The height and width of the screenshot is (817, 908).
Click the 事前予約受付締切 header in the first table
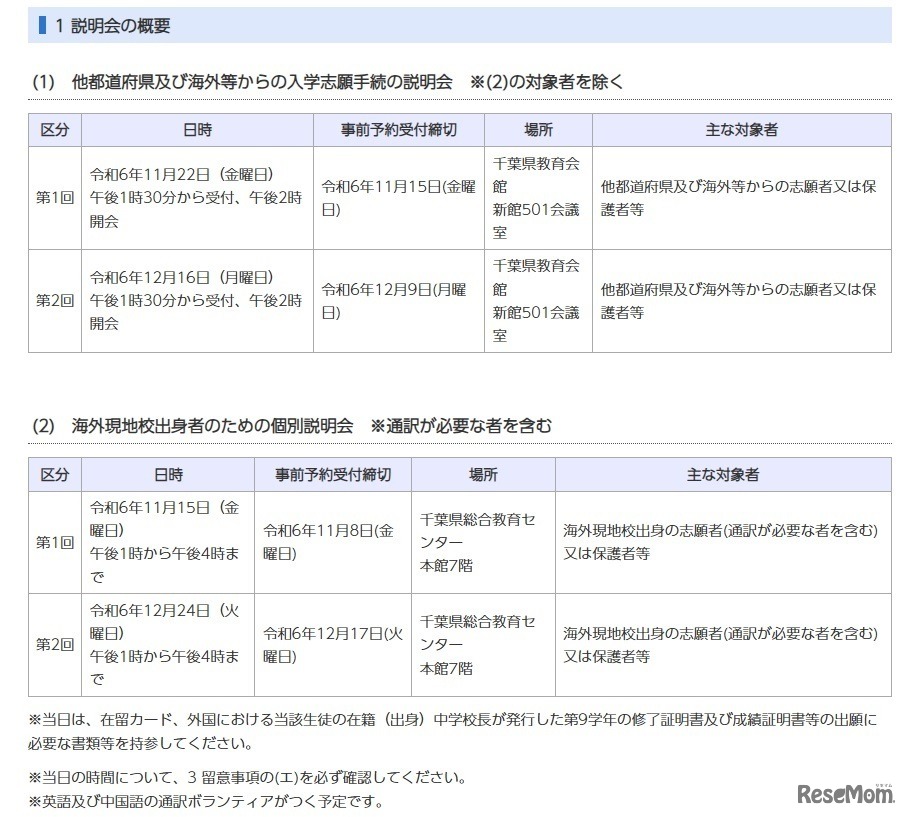pos(398,131)
